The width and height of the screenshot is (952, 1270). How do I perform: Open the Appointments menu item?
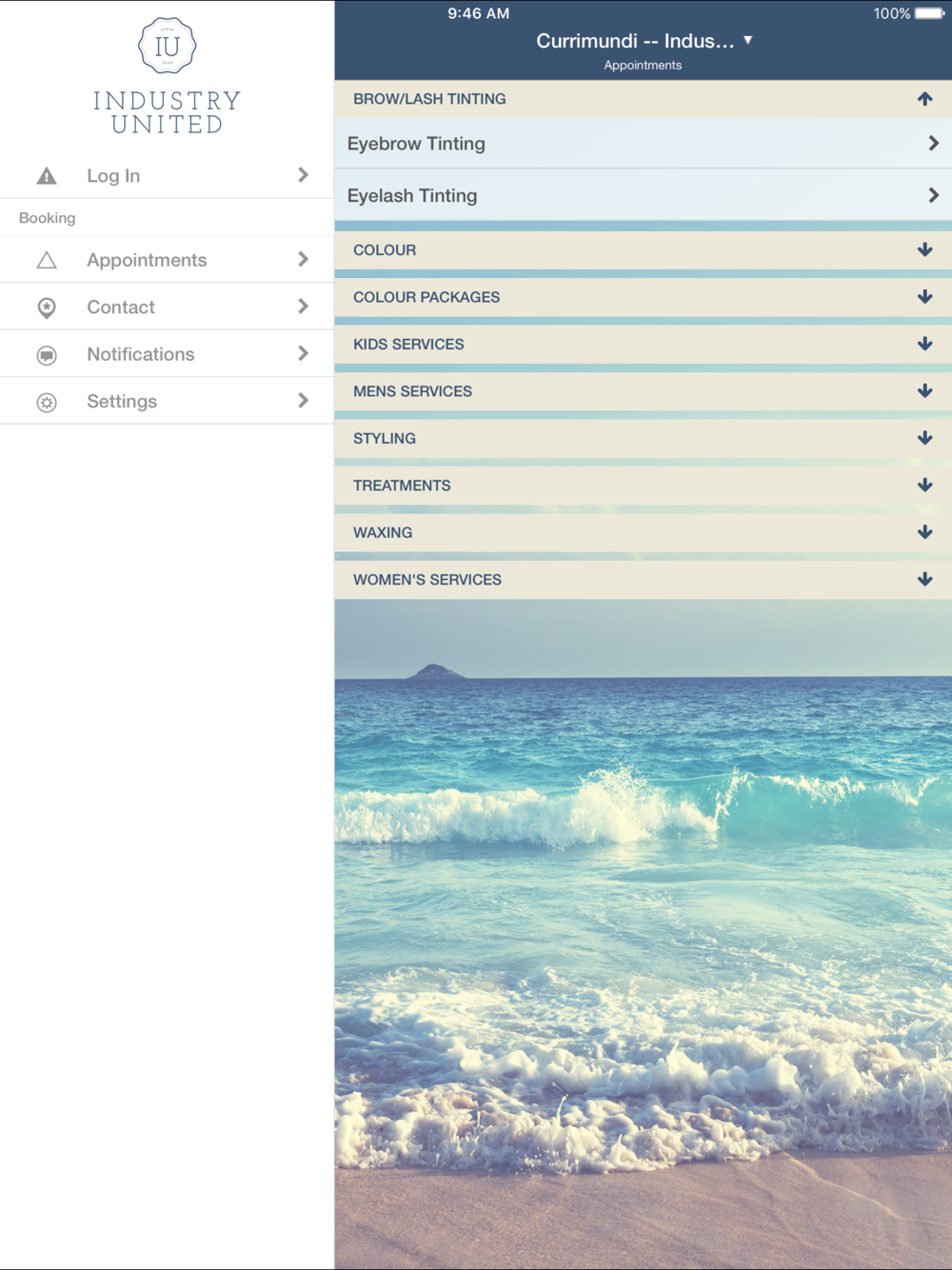point(167,260)
